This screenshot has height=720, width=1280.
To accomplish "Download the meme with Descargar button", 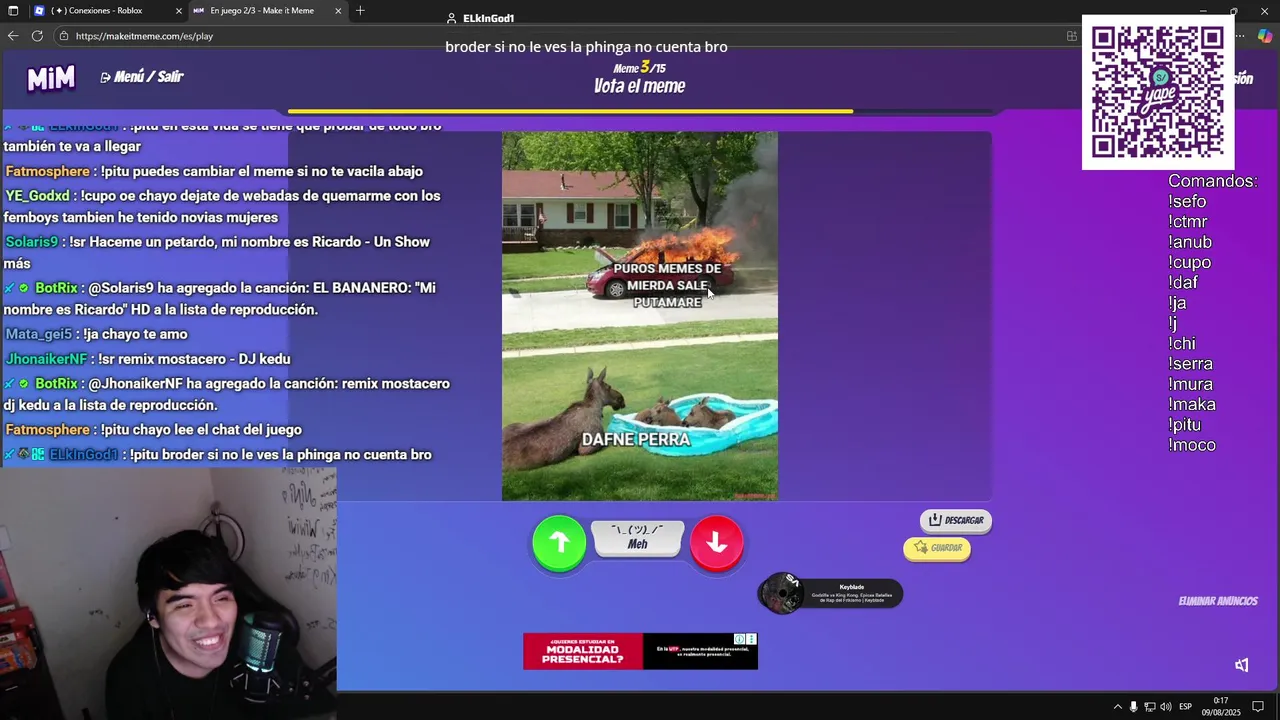I will (956, 520).
